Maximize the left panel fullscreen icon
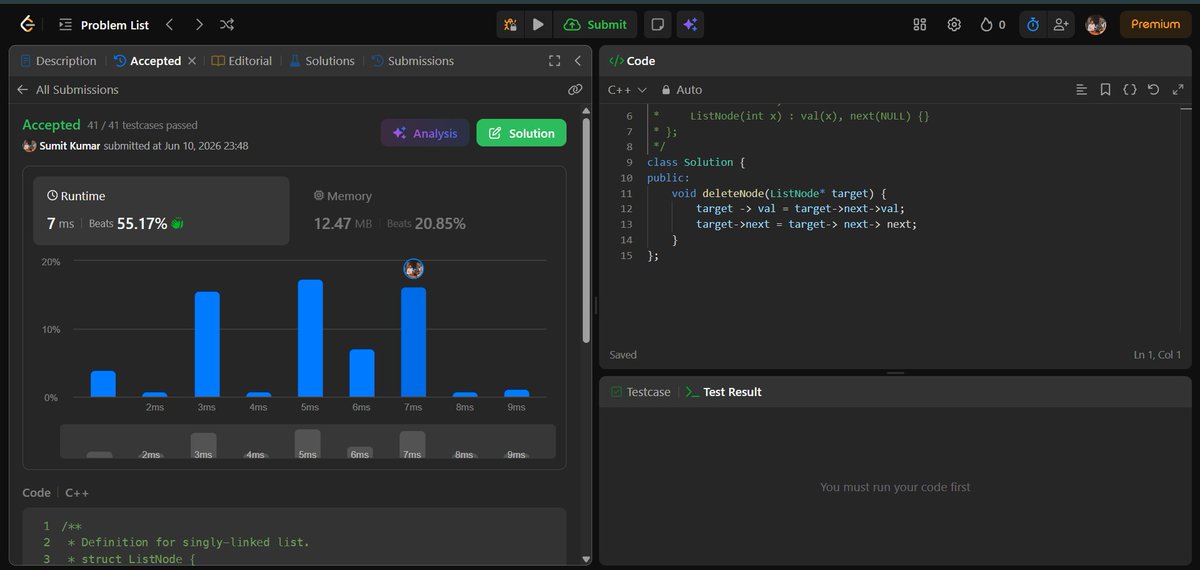 [555, 61]
